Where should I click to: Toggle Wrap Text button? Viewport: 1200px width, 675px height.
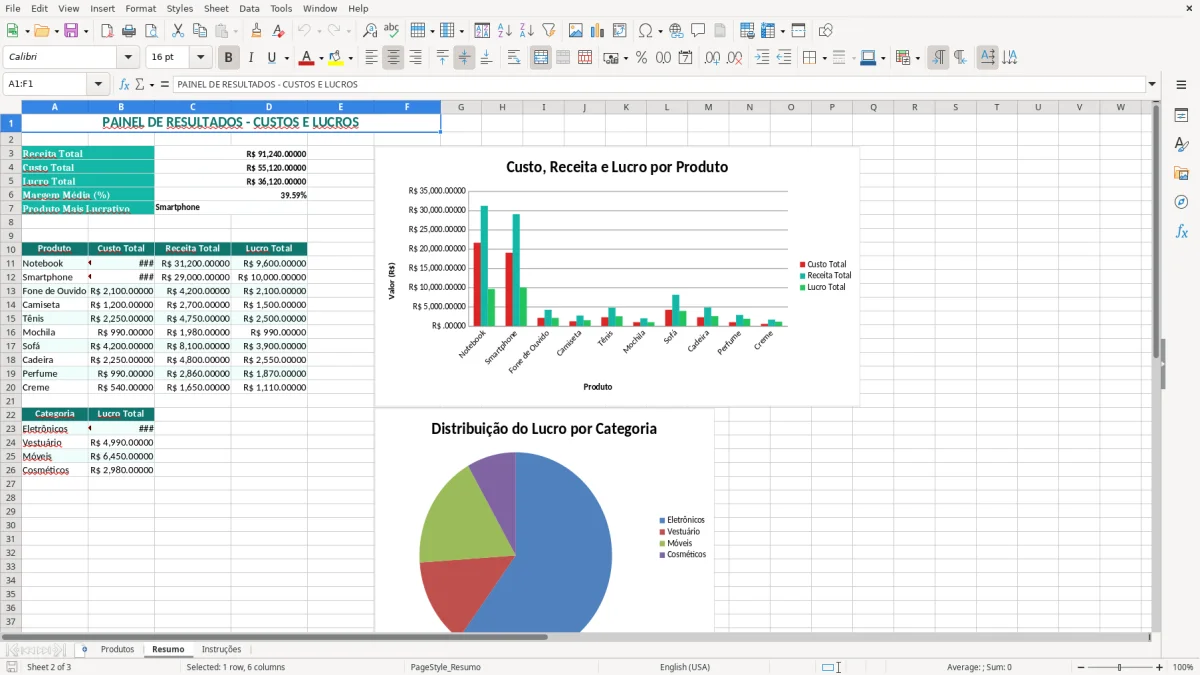[514, 58]
